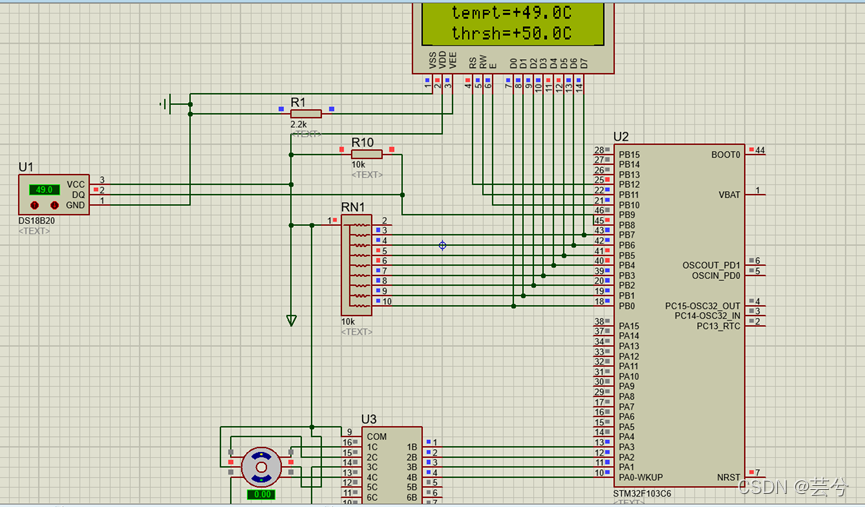Click the PC14-OSC32_IN pin label
865x507 pixels.
(708, 316)
